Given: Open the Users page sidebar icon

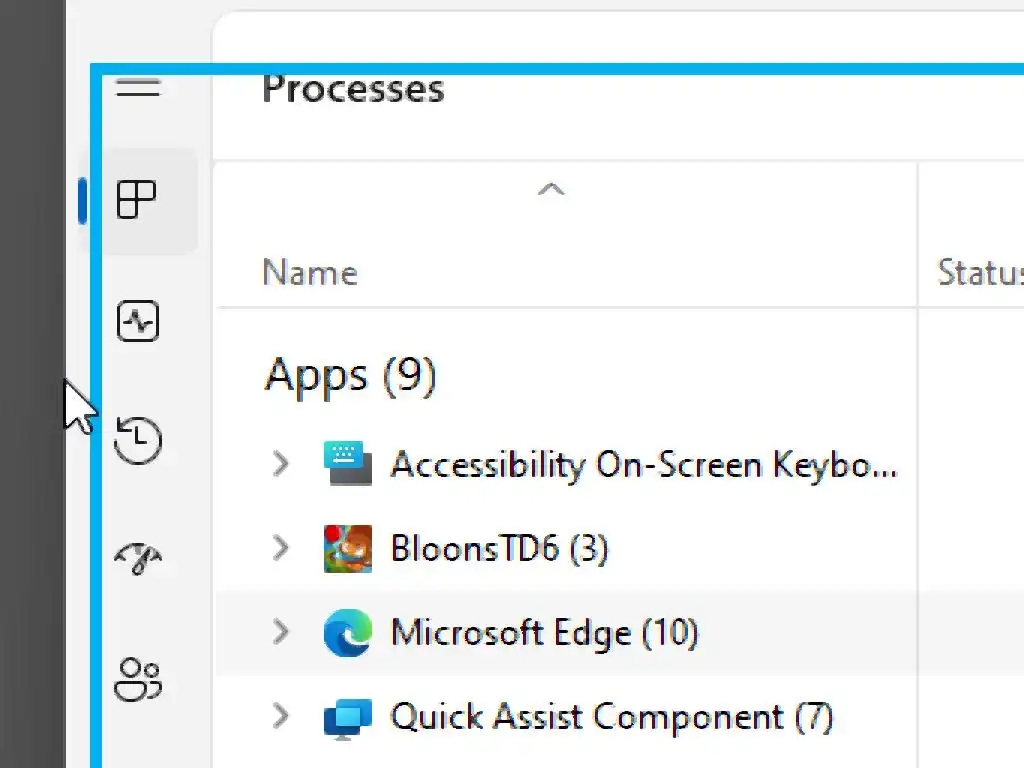Looking at the screenshot, I should click(138, 678).
